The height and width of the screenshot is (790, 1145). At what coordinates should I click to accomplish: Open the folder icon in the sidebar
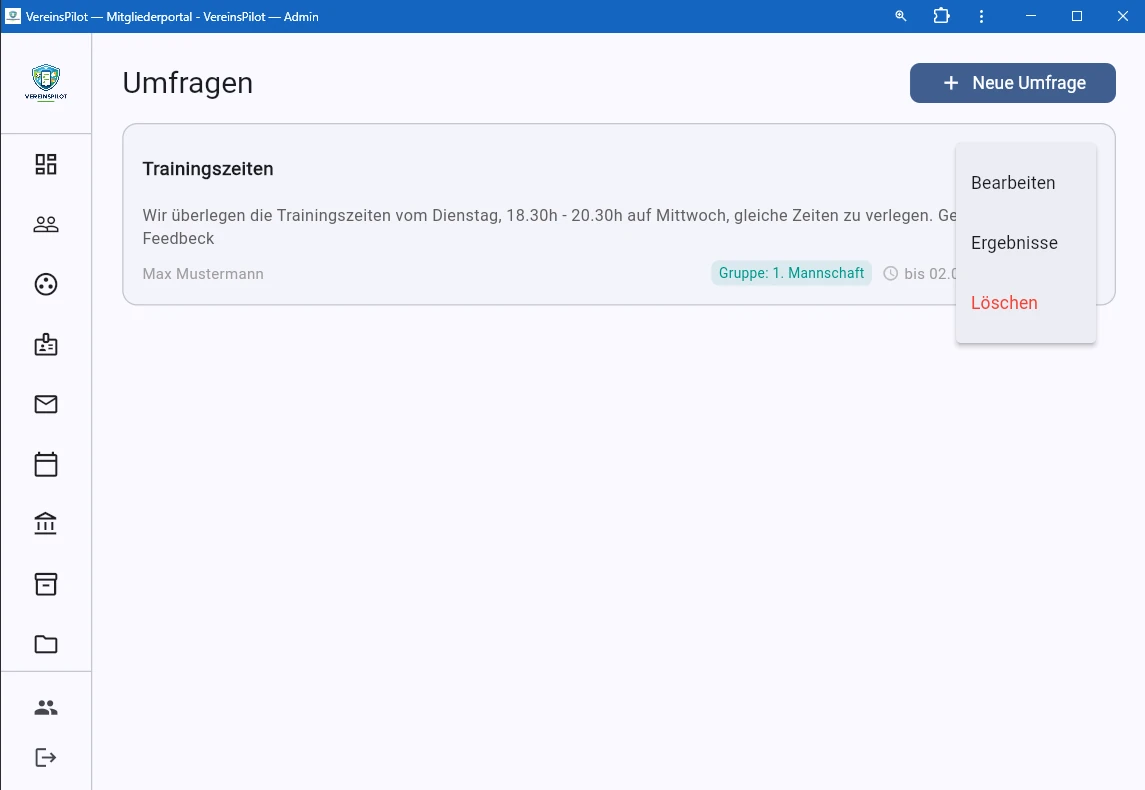click(x=45, y=644)
